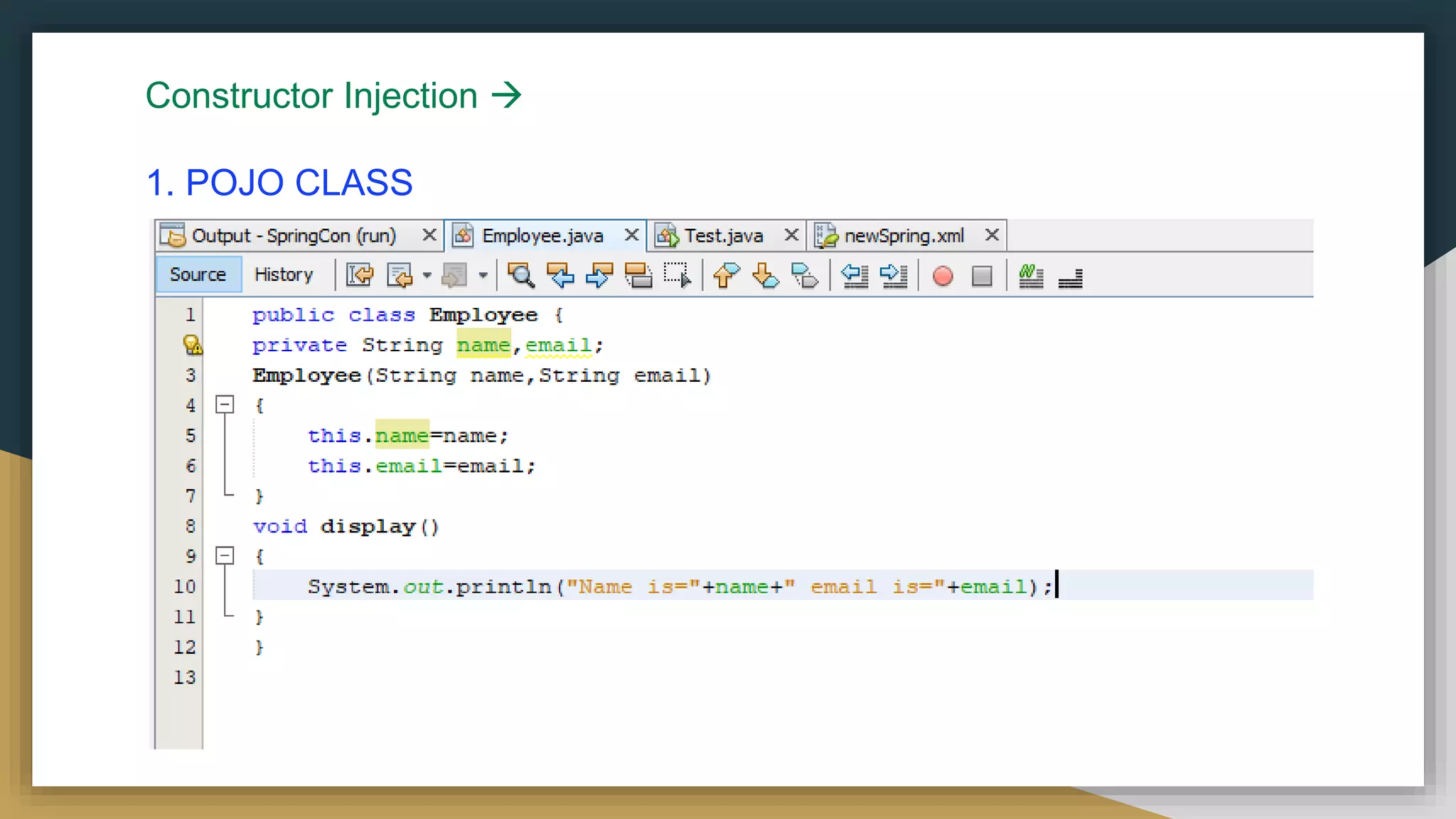Open the Forward history dropdown arrow
This screenshot has height=819, width=1456.
pyautogui.click(x=483, y=275)
